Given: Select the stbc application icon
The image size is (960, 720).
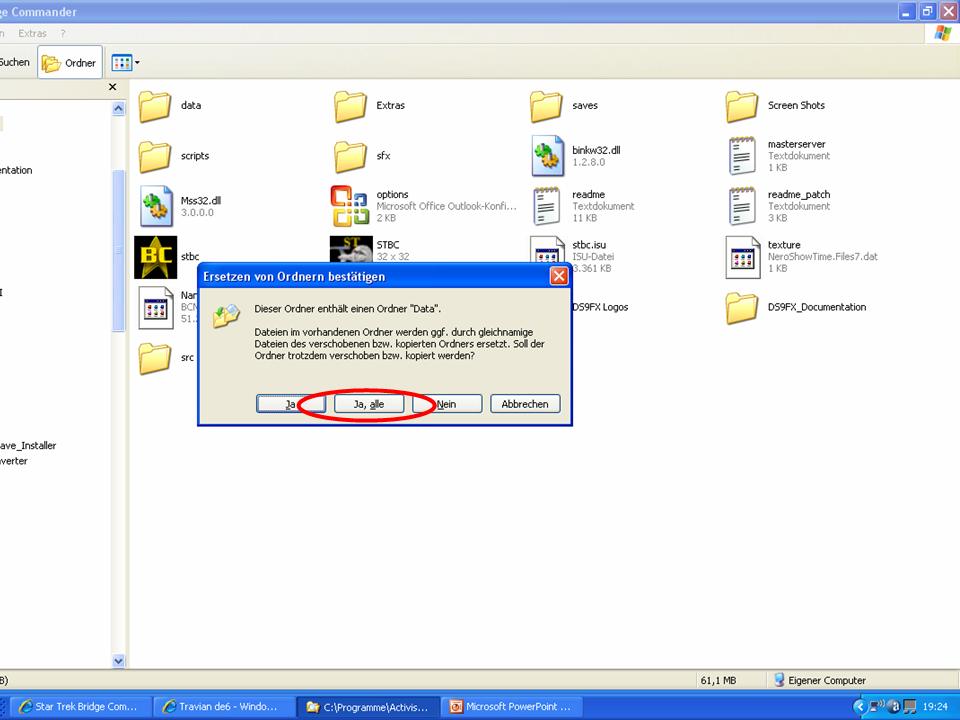Looking at the screenshot, I should click(x=155, y=257).
